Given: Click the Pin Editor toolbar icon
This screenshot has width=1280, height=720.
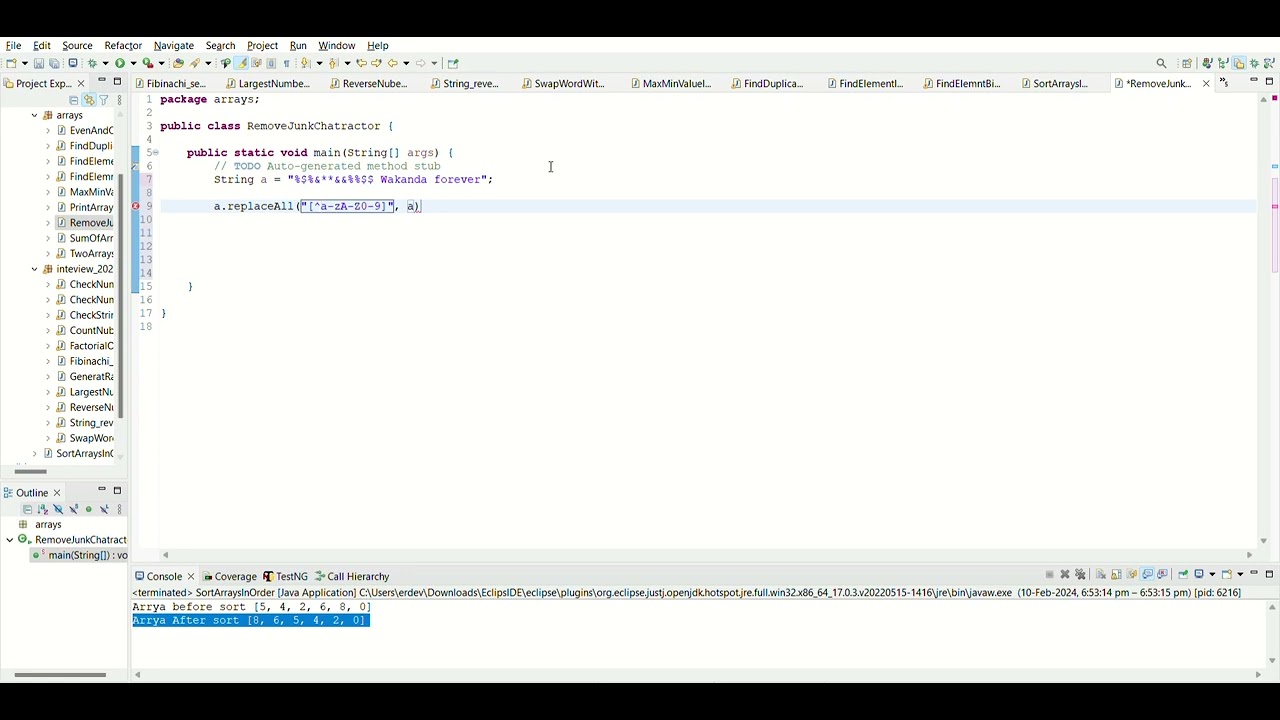Looking at the screenshot, I should coord(452,63).
